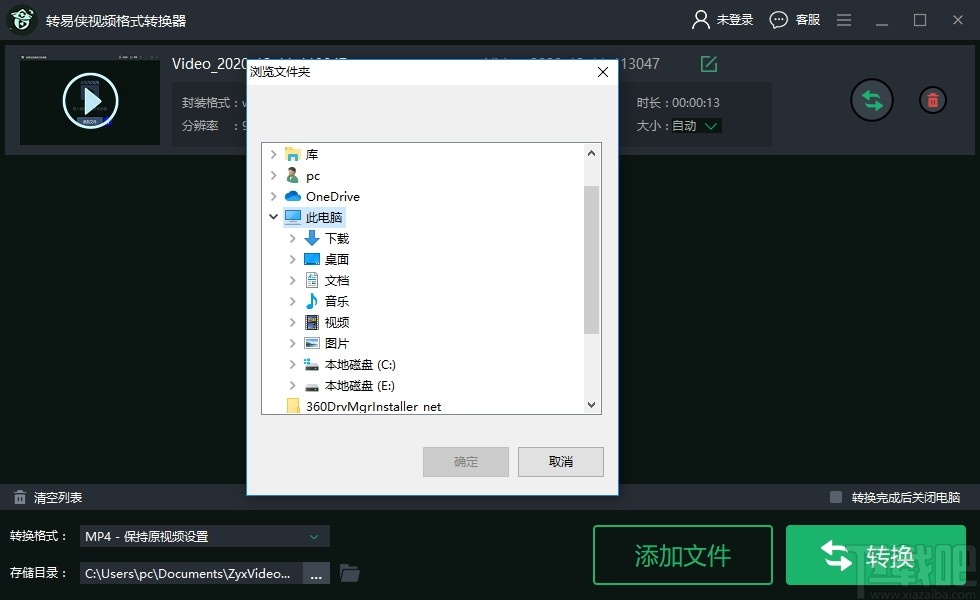Select OneDrive in the folder tree
The width and height of the screenshot is (980, 600).
(x=335, y=196)
